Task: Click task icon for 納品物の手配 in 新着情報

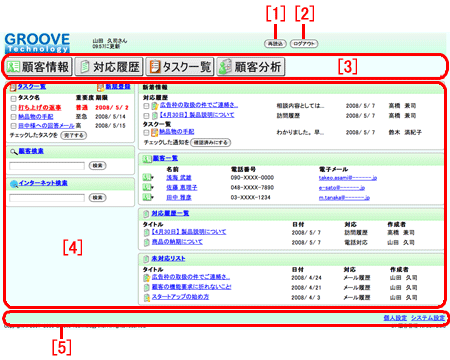Action: [155, 132]
